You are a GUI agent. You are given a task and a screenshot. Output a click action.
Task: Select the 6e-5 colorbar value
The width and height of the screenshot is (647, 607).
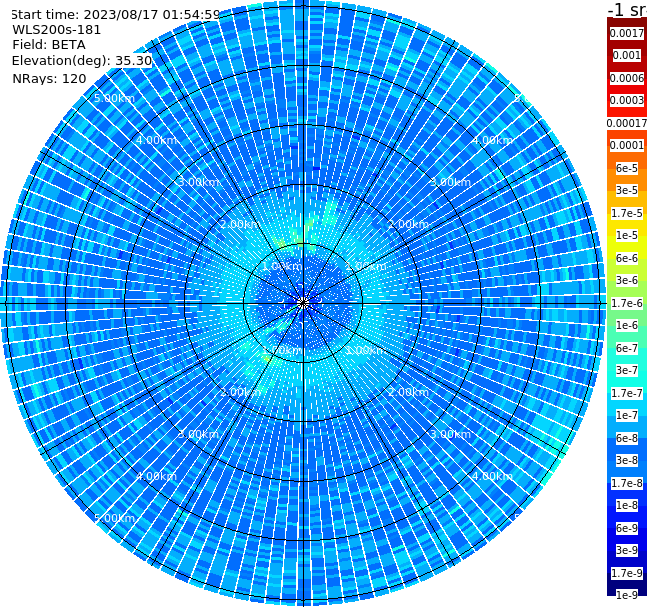(627, 168)
